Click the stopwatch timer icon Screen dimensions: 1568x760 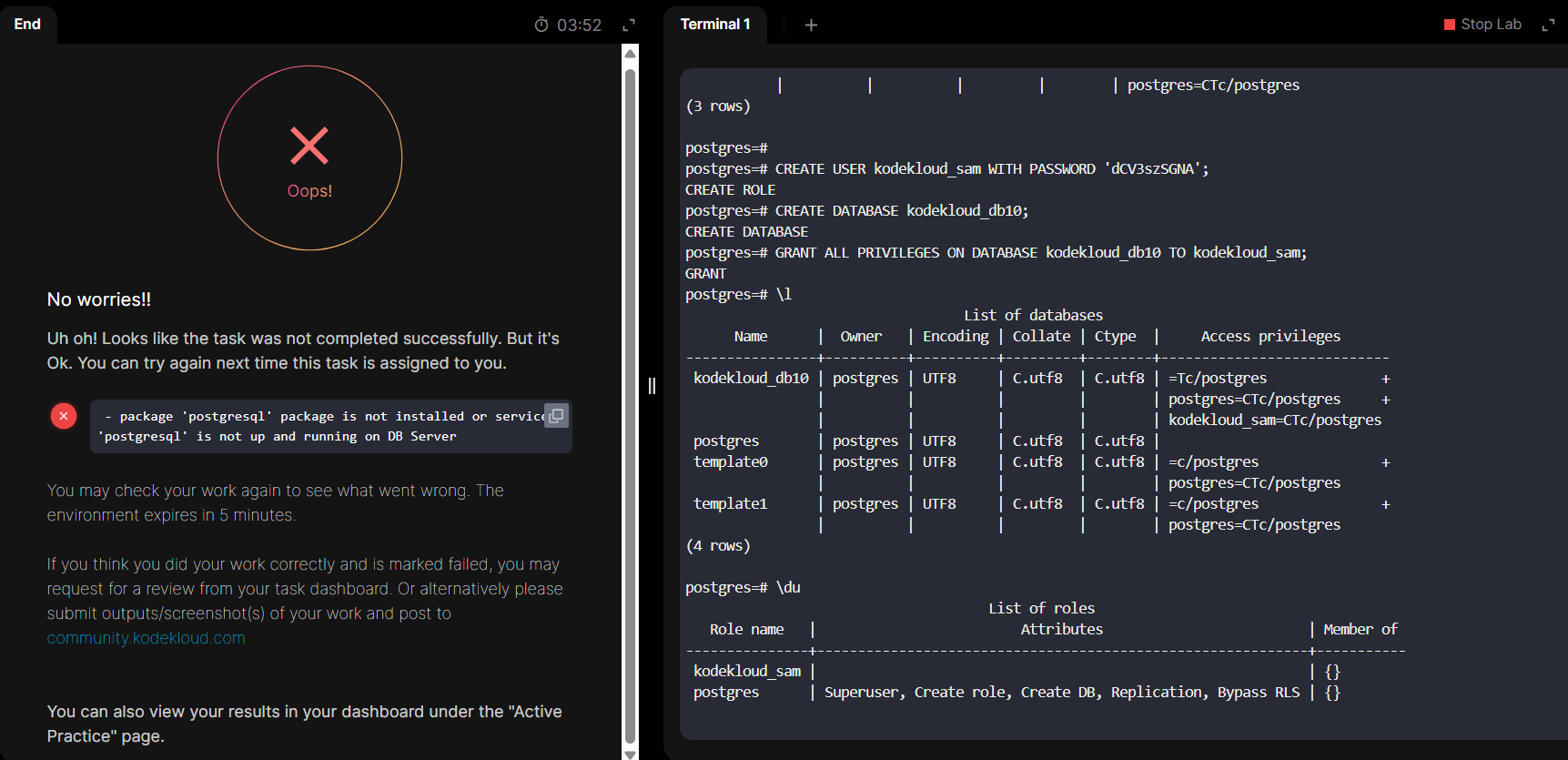coord(541,25)
